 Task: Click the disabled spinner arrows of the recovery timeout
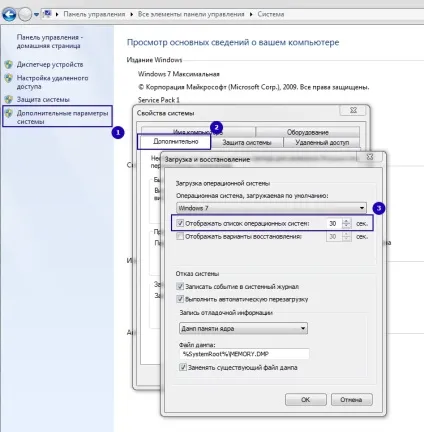(x=347, y=237)
